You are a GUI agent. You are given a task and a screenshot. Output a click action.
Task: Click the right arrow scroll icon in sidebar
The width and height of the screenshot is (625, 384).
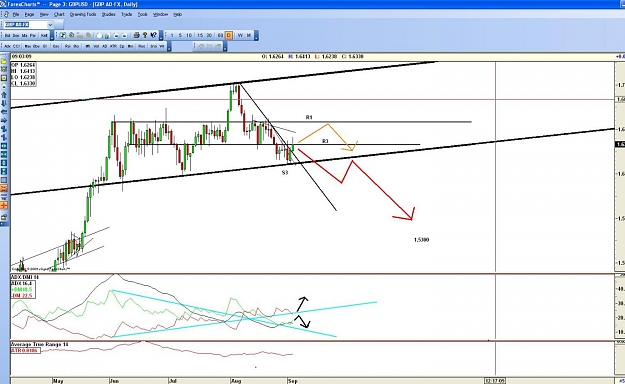pos(4,120)
